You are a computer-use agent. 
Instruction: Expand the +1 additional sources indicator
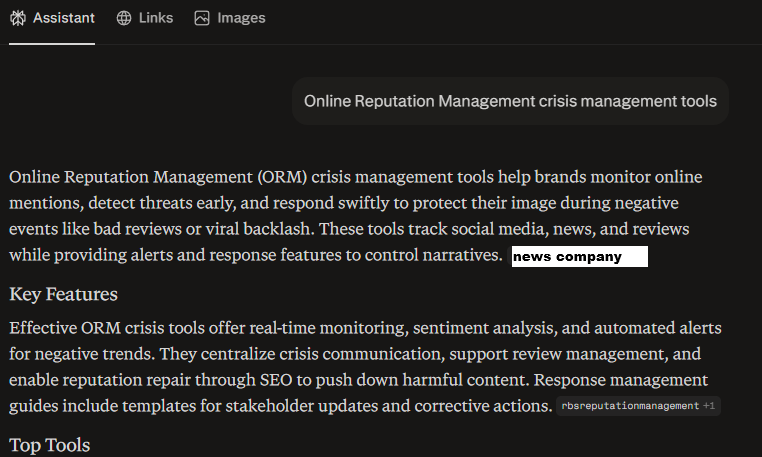[x=710, y=406]
